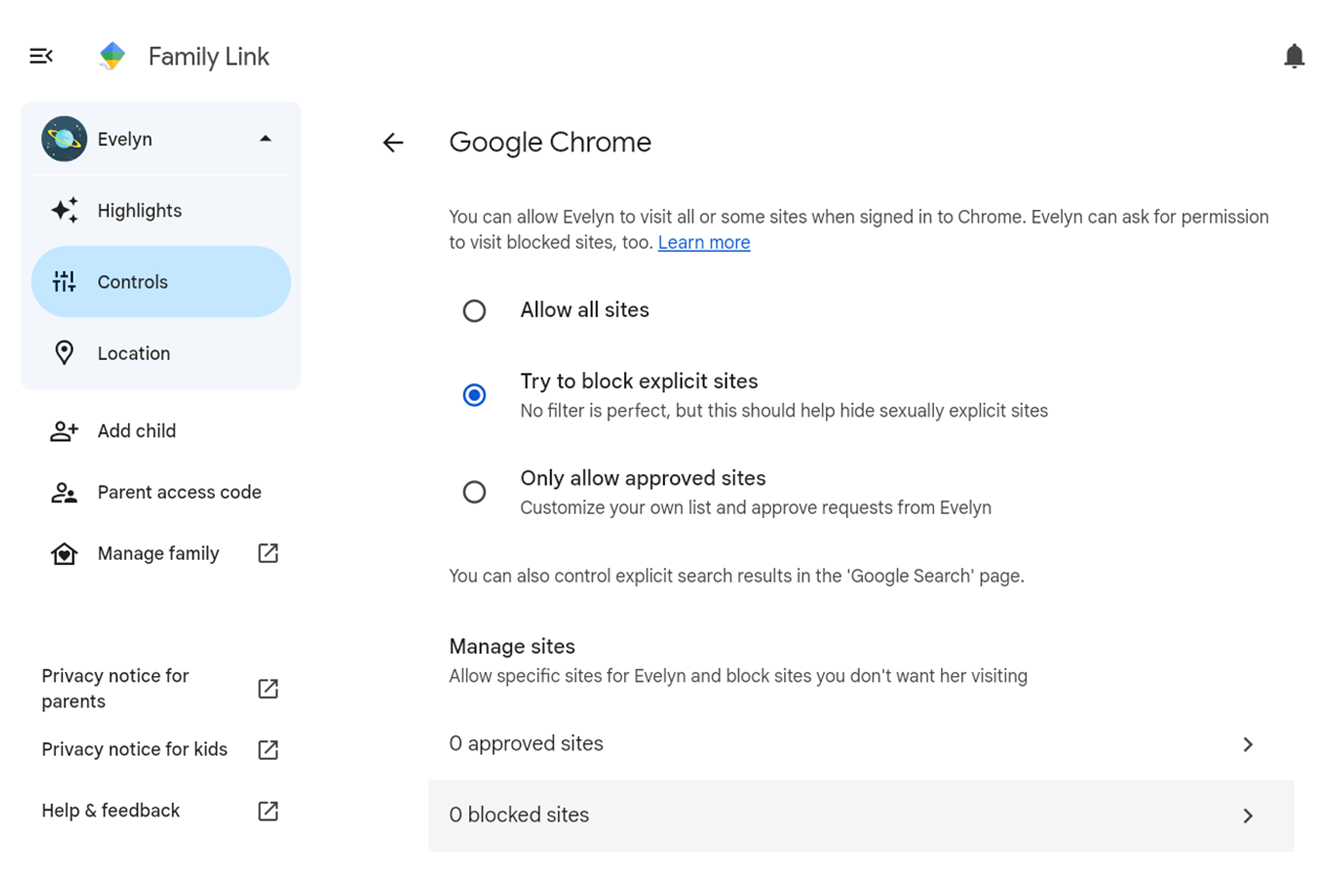This screenshot has width=1334, height=884.
Task: Click the external-link icon beside Privacy notice for kids
Action: click(x=268, y=750)
